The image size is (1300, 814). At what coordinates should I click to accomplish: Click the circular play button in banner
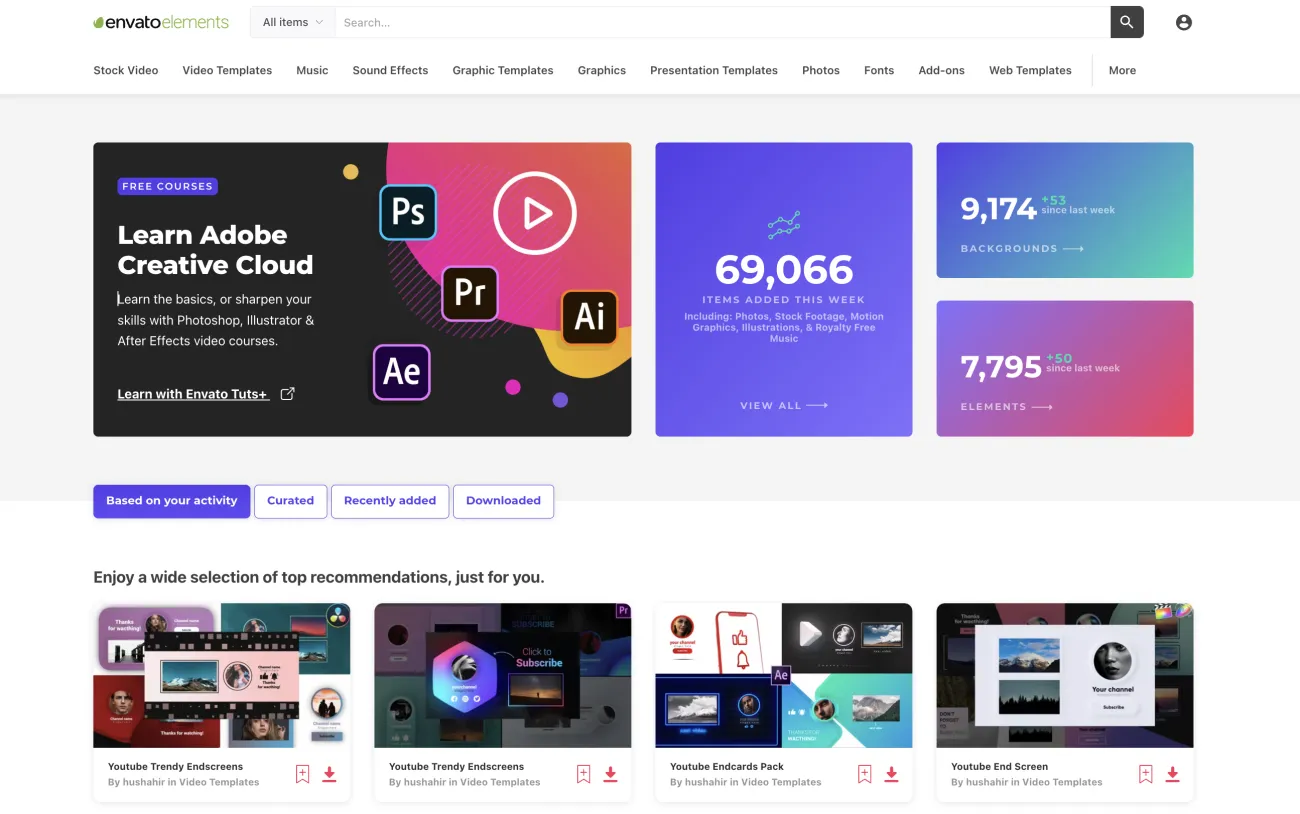[535, 213]
